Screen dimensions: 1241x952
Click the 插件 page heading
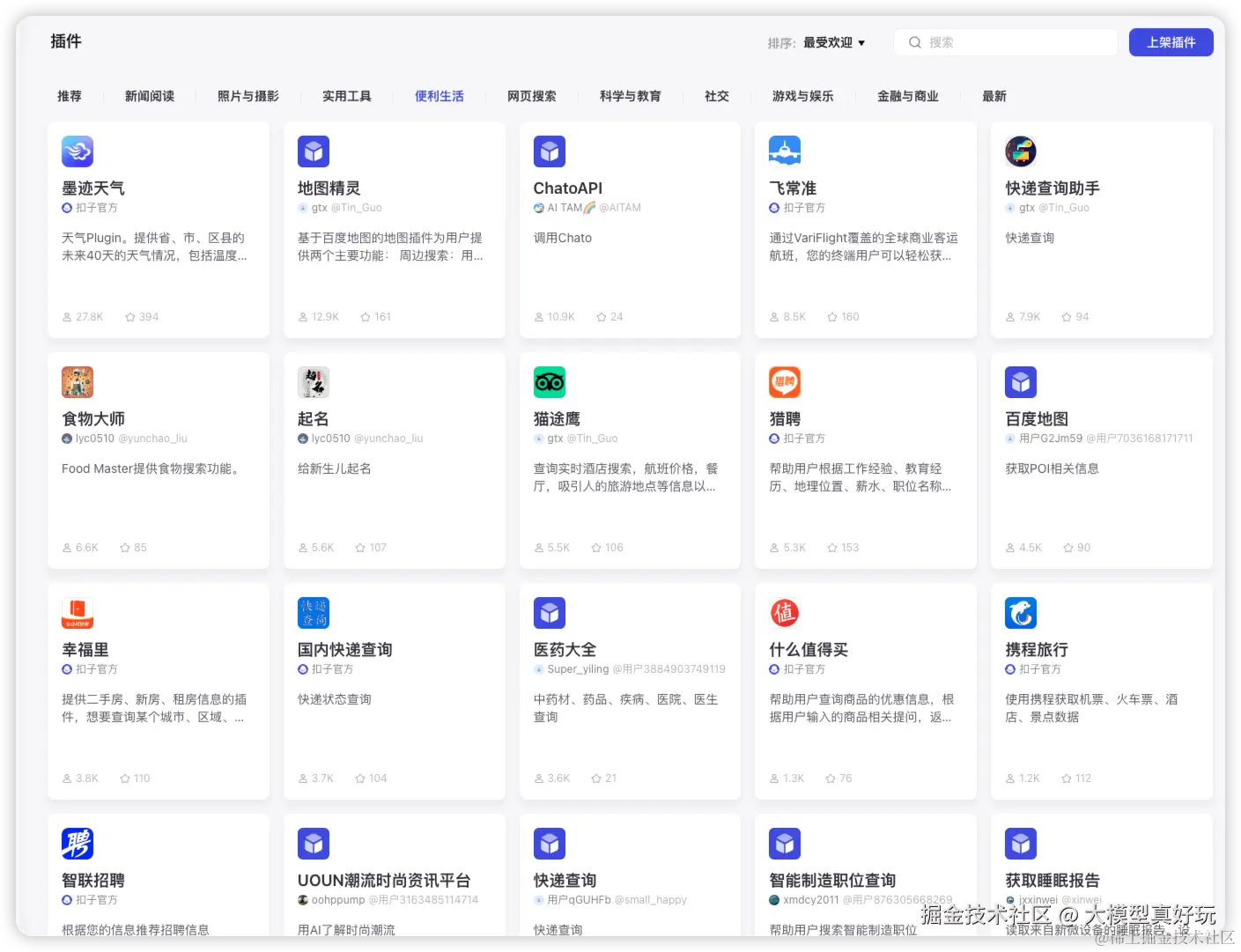coord(66,41)
